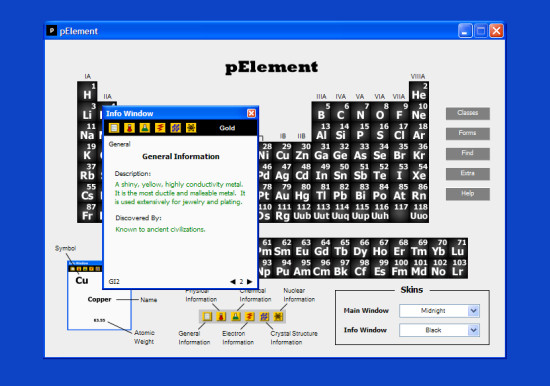Select the Rg element 111 tile

[282, 212]
